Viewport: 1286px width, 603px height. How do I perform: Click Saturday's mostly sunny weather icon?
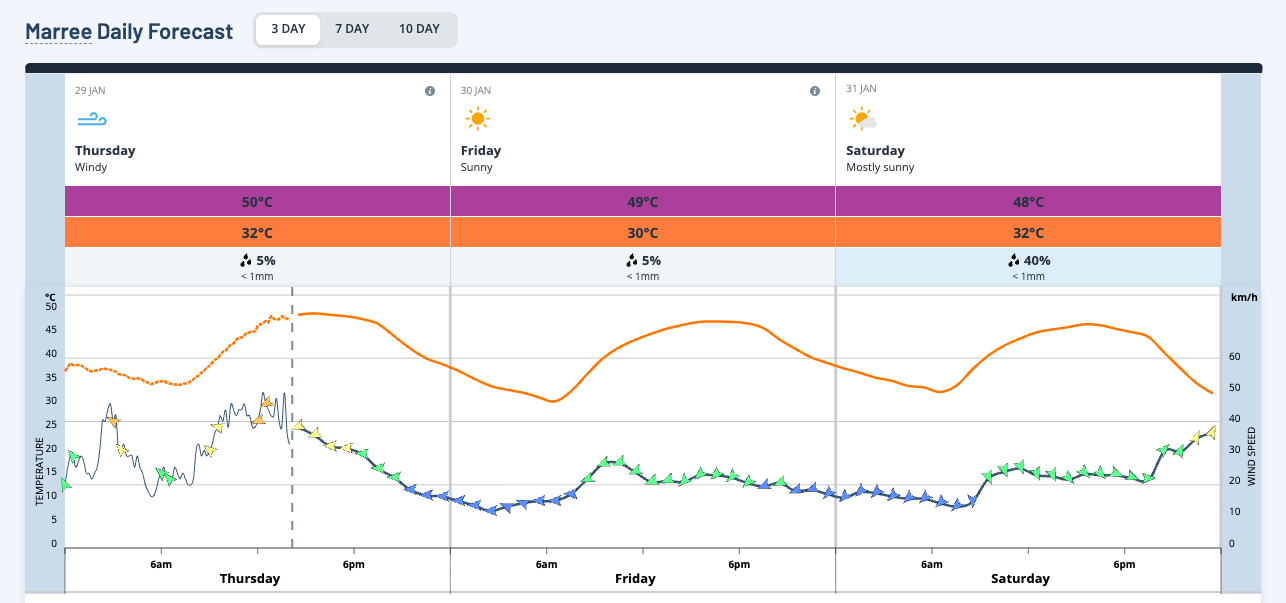coord(861,118)
